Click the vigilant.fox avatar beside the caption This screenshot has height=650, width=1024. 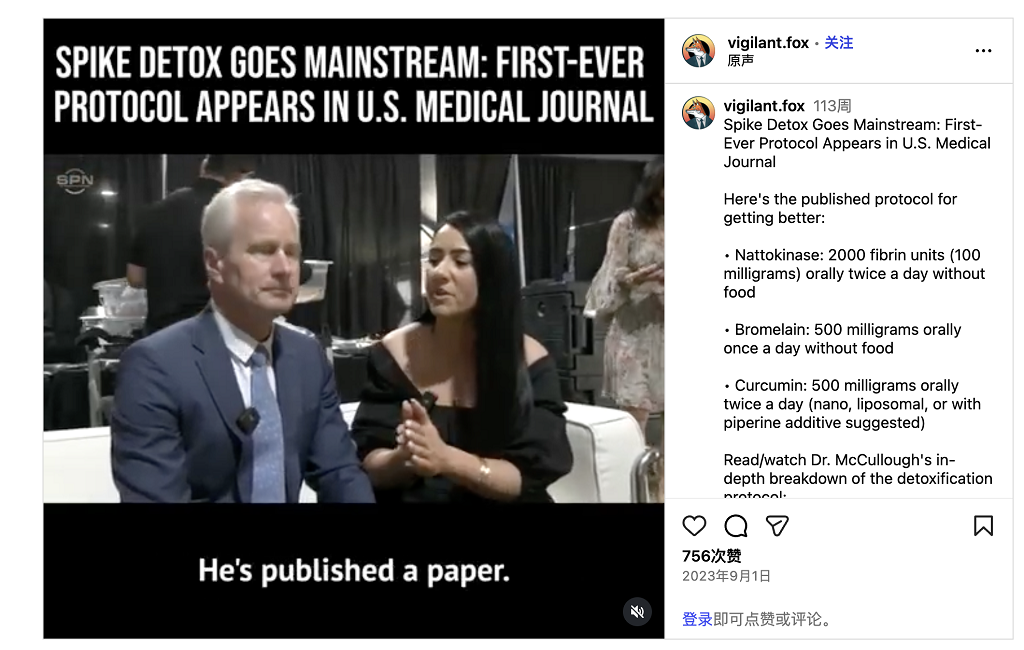[698, 112]
